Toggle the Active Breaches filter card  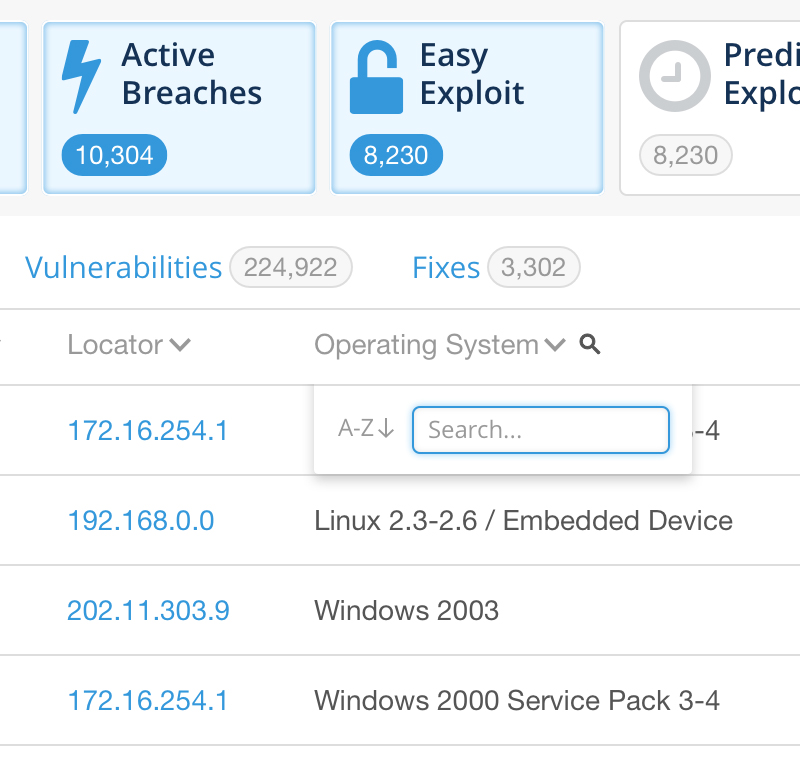180,108
